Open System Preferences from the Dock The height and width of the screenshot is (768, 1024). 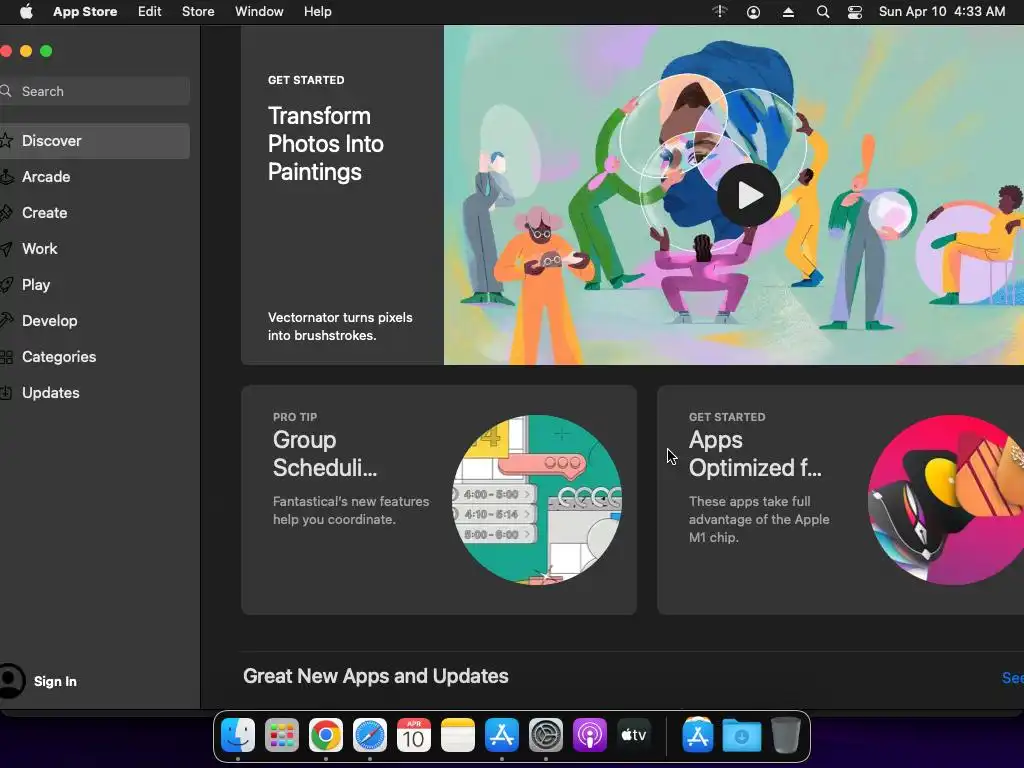click(546, 735)
